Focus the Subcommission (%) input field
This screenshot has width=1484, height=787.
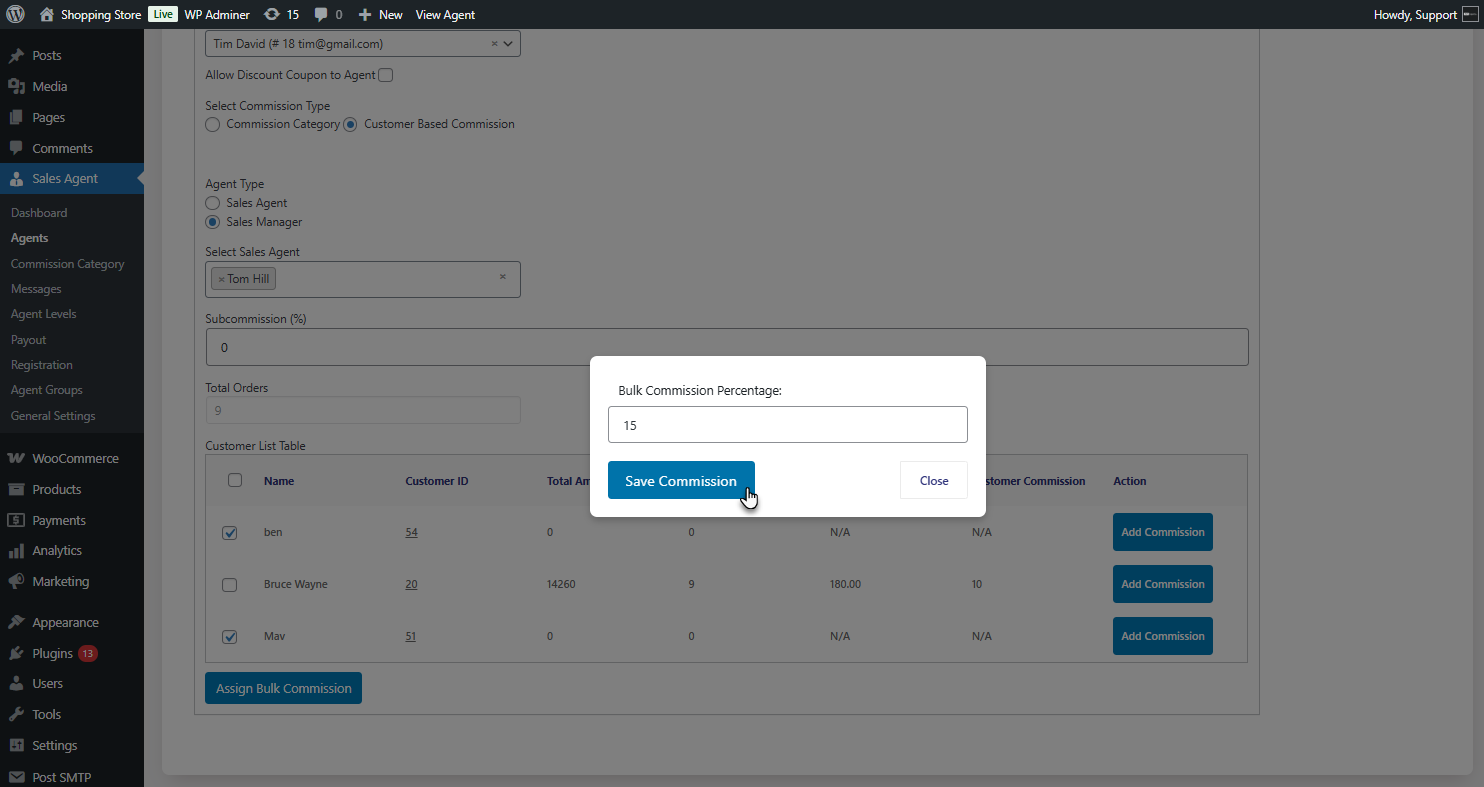(727, 347)
